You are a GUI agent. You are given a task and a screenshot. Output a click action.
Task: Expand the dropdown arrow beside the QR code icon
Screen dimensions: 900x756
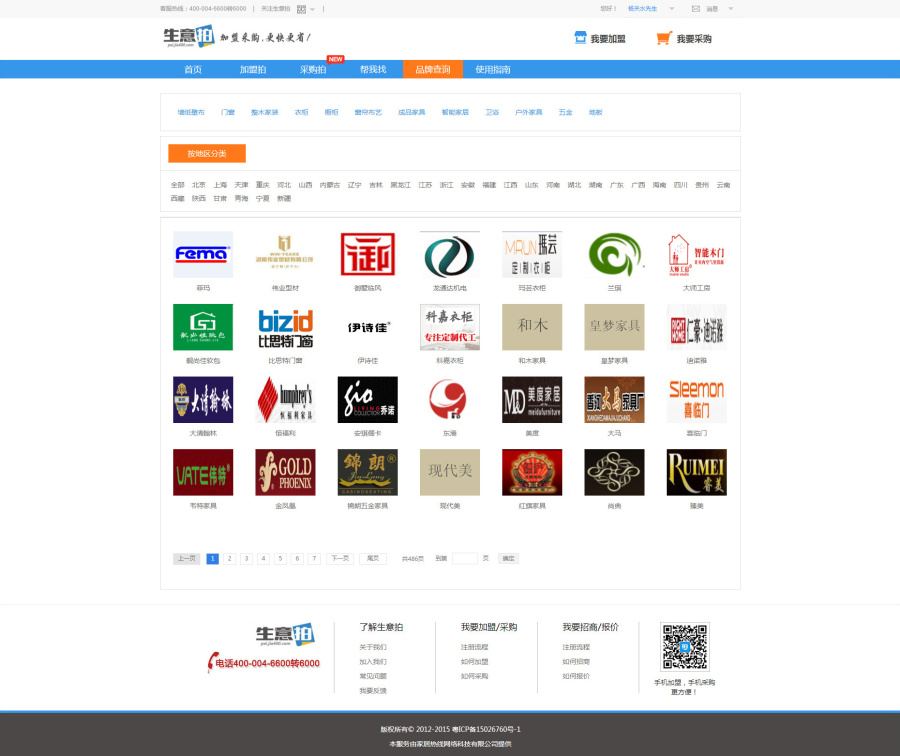[313, 9]
